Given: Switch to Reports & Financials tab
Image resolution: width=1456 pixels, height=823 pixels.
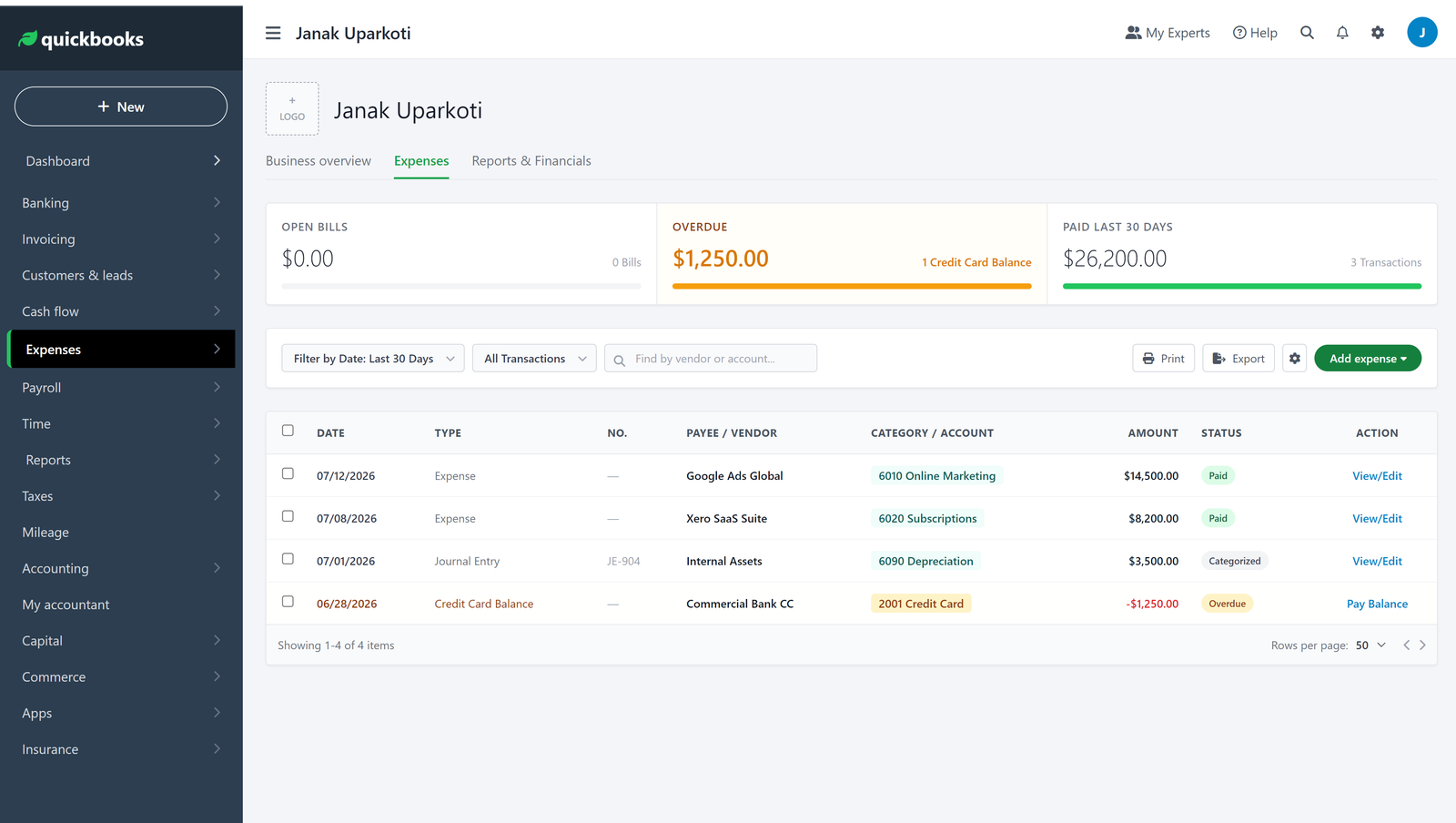Looking at the screenshot, I should click(x=531, y=161).
